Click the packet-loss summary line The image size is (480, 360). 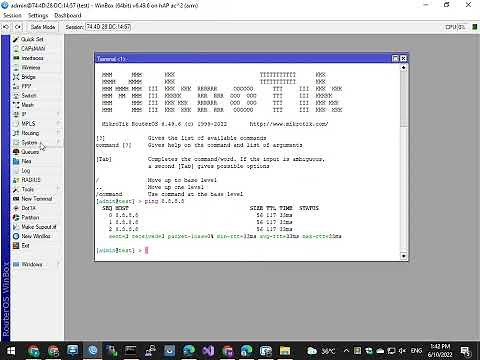[x=225, y=236]
